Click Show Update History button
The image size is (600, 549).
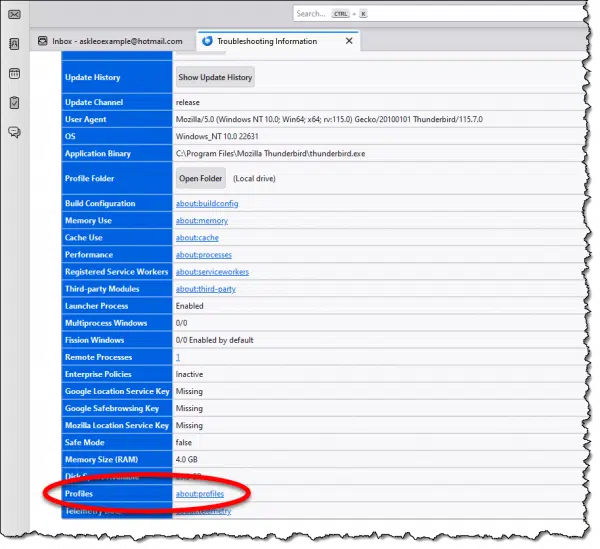pos(215,77)
